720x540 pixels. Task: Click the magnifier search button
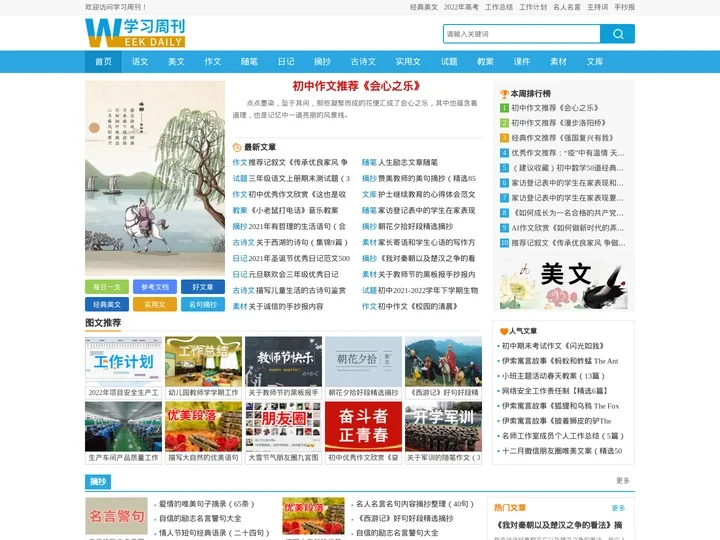pos(618,34)
